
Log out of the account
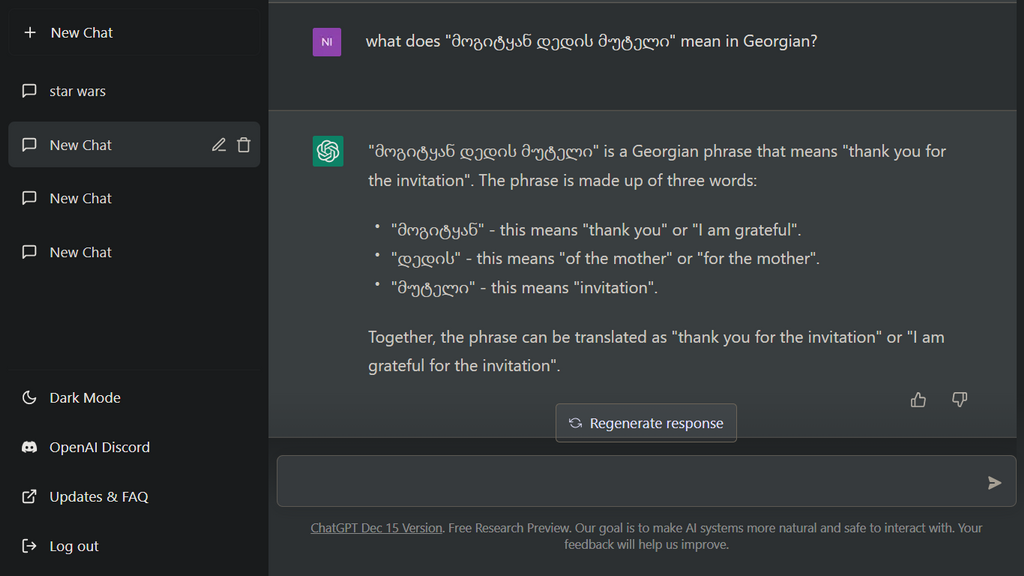tap(74, 546)
